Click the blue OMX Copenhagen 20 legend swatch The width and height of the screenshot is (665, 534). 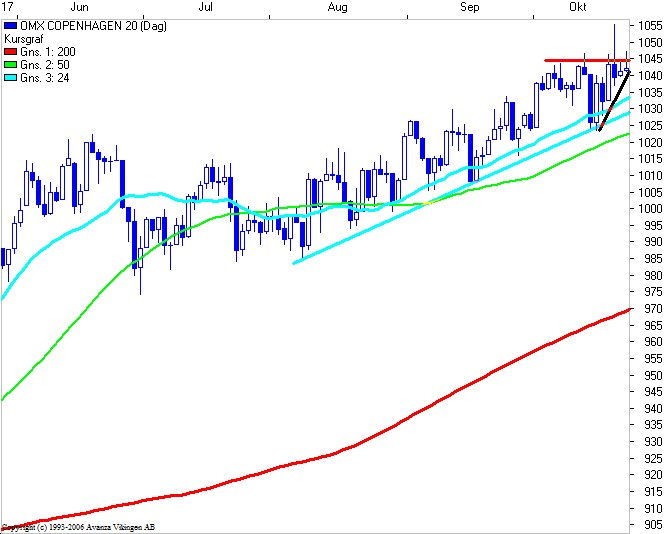point(11,26)
